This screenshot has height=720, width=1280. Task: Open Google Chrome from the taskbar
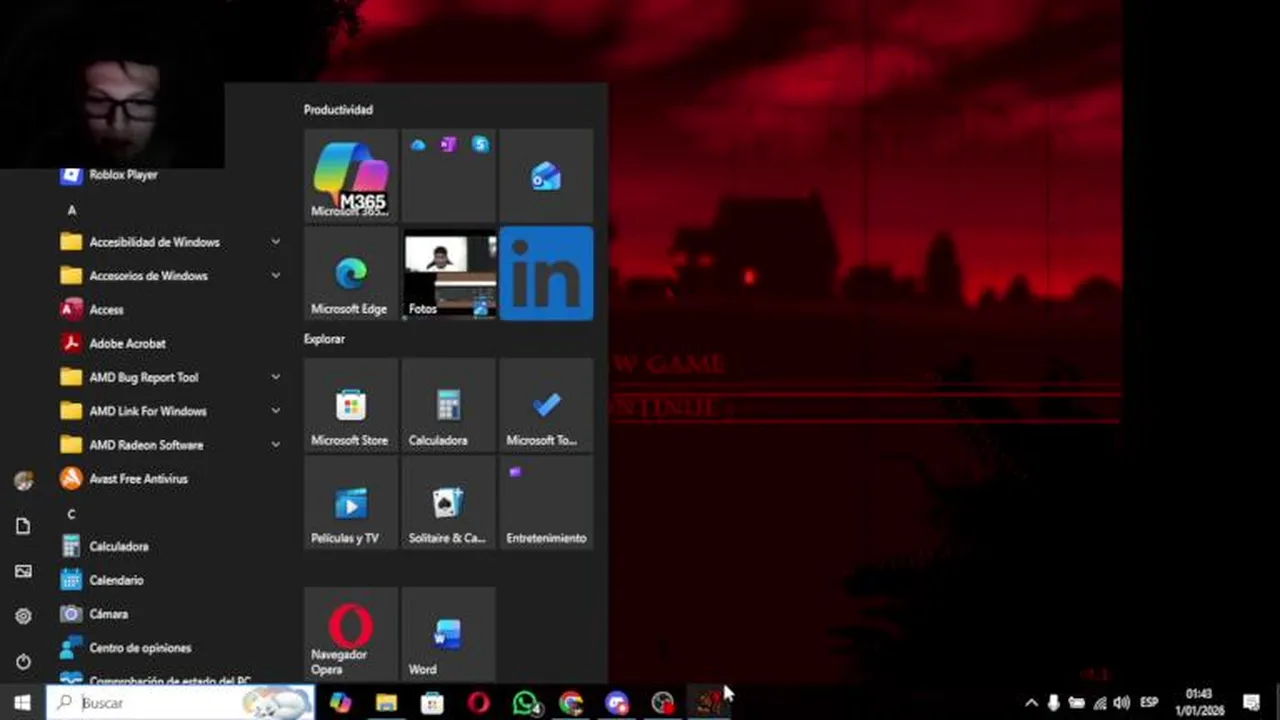[571, 703]
